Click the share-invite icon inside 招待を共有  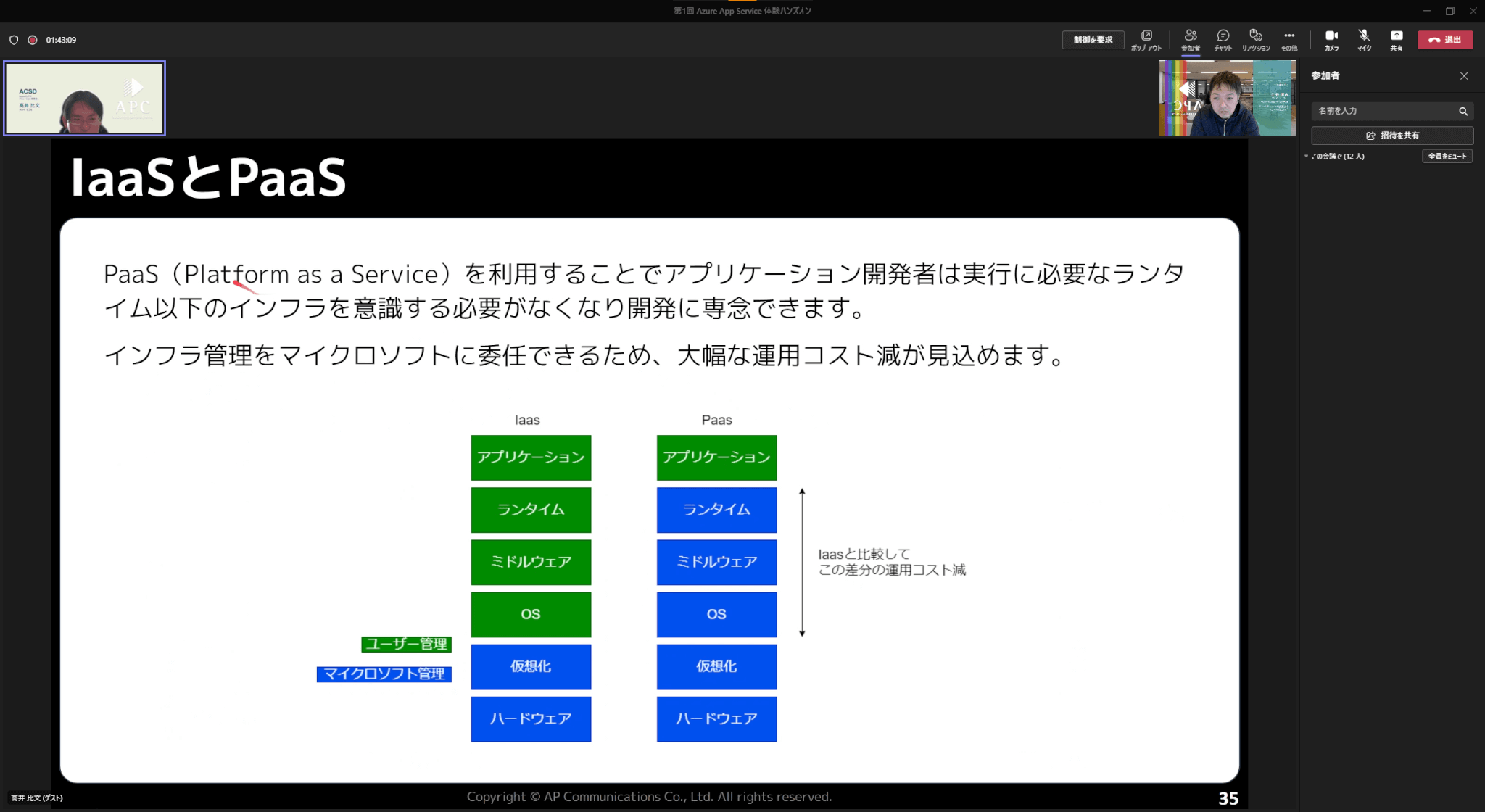coord(1370,135)
